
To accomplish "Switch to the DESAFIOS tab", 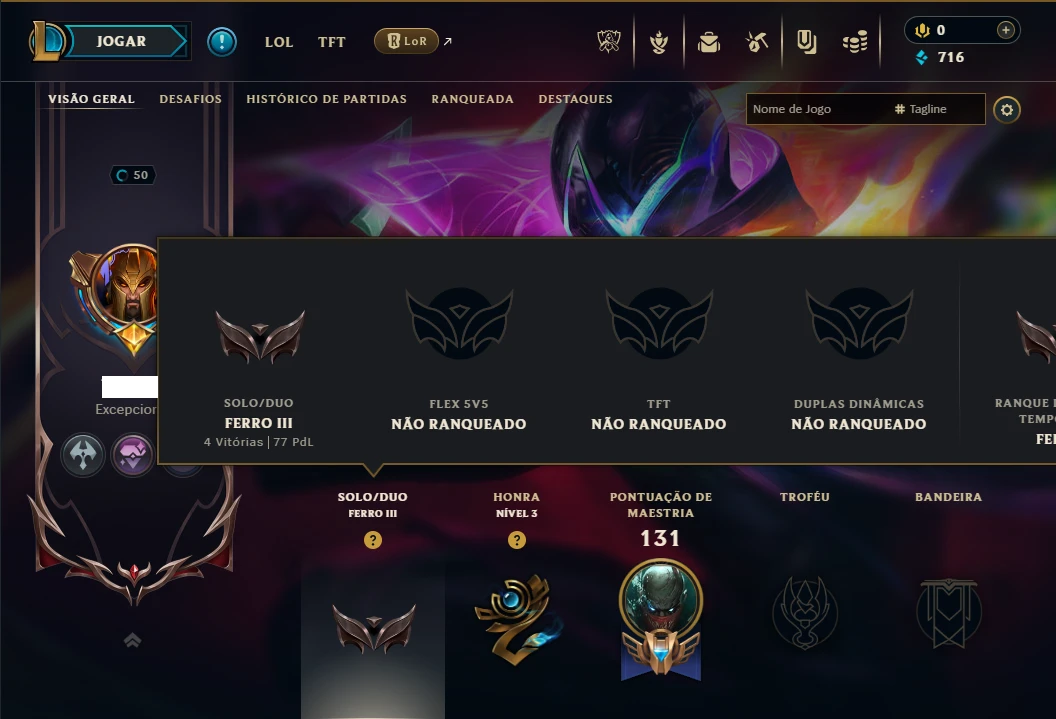I will [191, 99].
